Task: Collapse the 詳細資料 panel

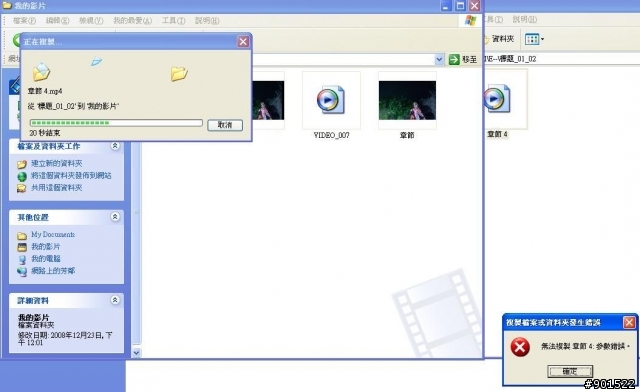Action: (115, 300)
